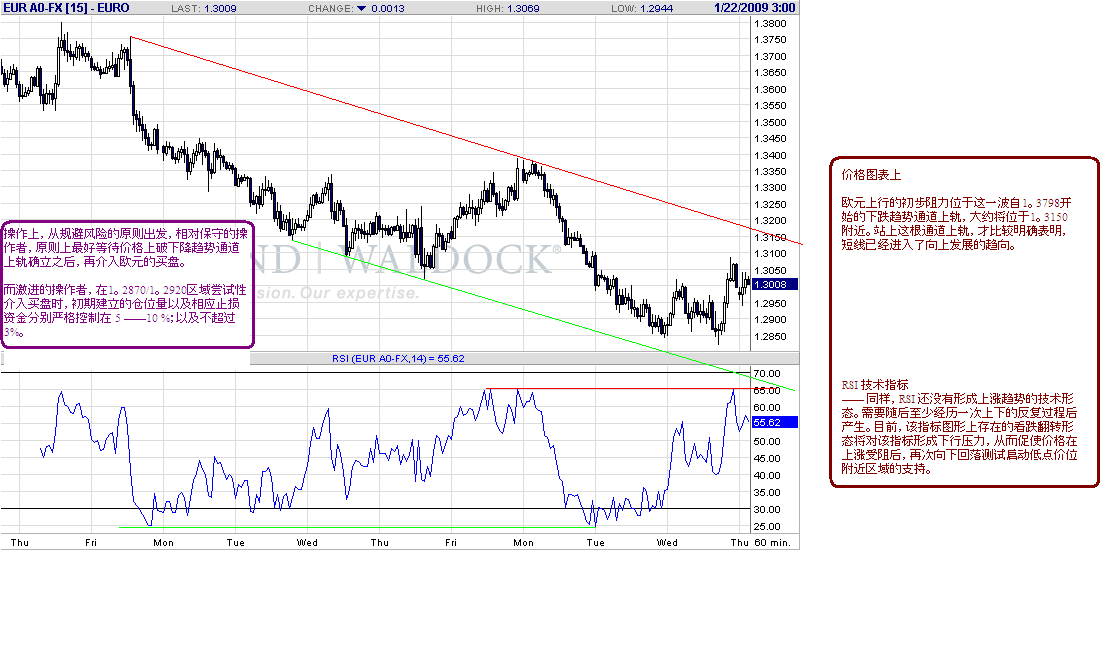Click the 1.3500 price axis label
Screen dimensions: 1104x668
tap(770, 122)
